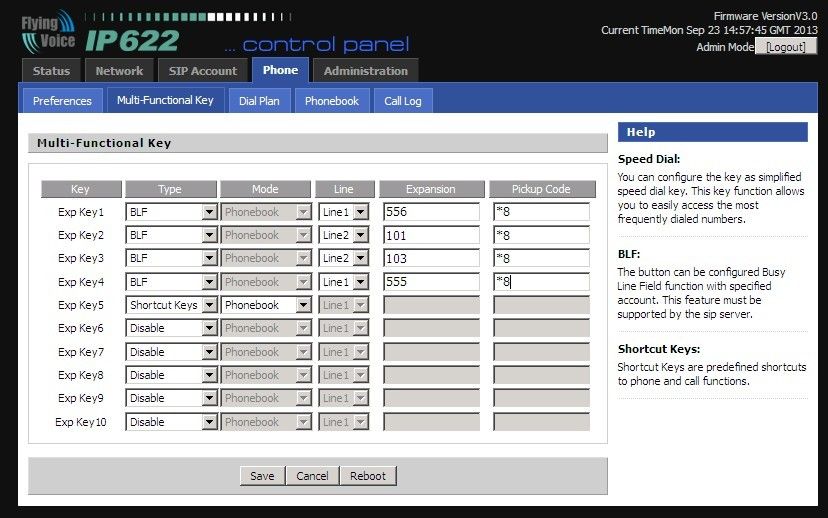828x518 pixels.
Task: Click the Expansion field containing 101
Action: click(431, 236)
